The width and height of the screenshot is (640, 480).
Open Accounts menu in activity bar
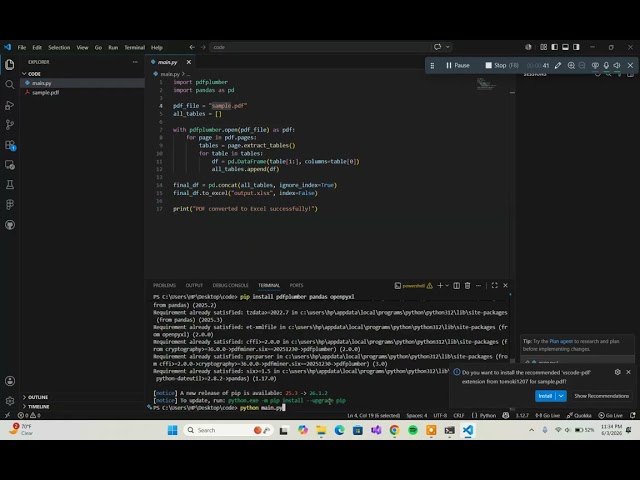coord(10,381)
